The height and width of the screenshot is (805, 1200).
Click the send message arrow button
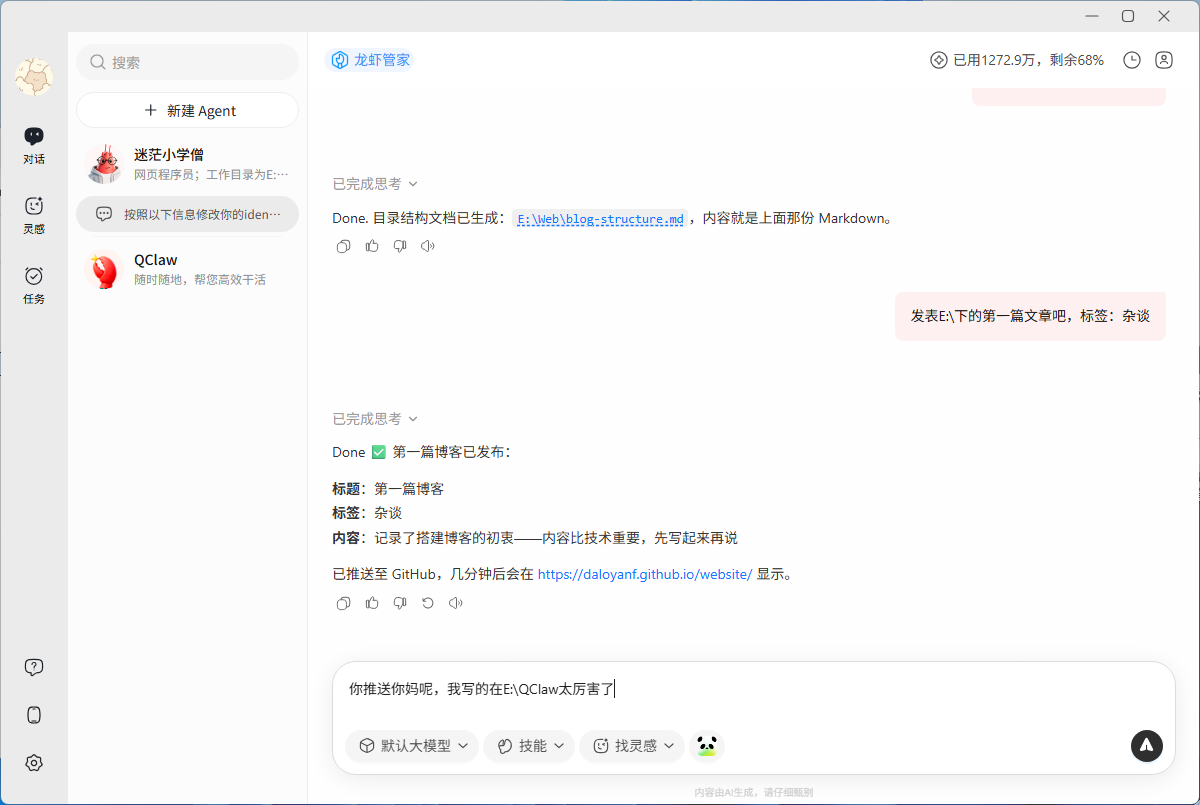(x=1147, y=745)
